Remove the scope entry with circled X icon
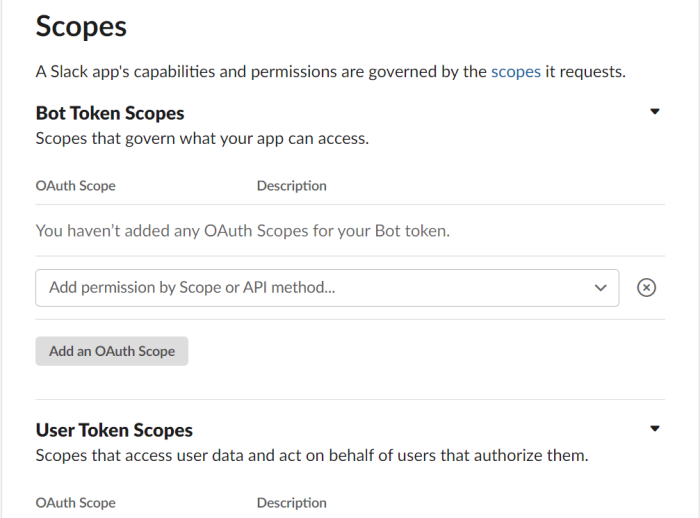The height and width of the screenshot is (518, 700). [x=646, y=288]
